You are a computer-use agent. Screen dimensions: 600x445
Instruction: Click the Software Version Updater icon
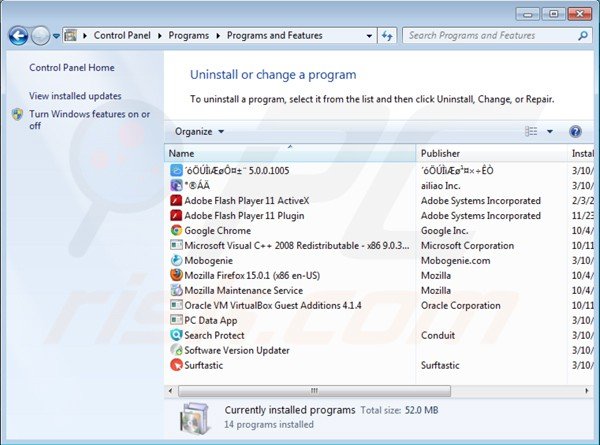pyautogui.click(x=176, y=350)
